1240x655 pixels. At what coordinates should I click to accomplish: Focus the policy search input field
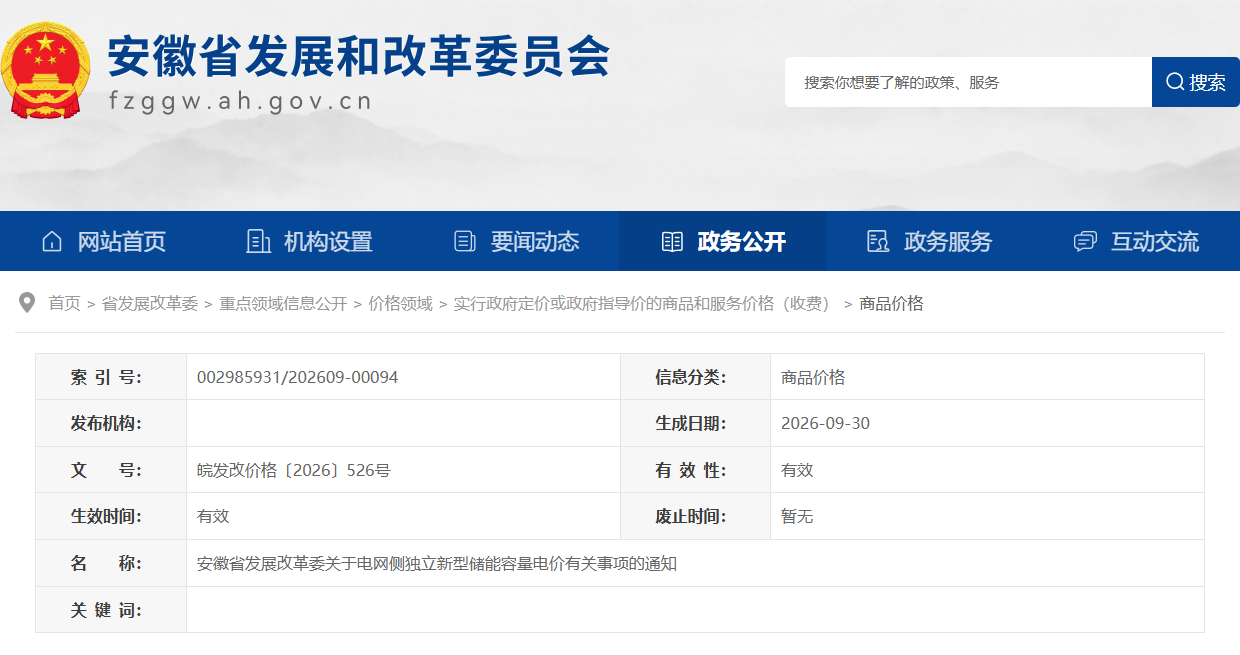click(x=968, y=82)
